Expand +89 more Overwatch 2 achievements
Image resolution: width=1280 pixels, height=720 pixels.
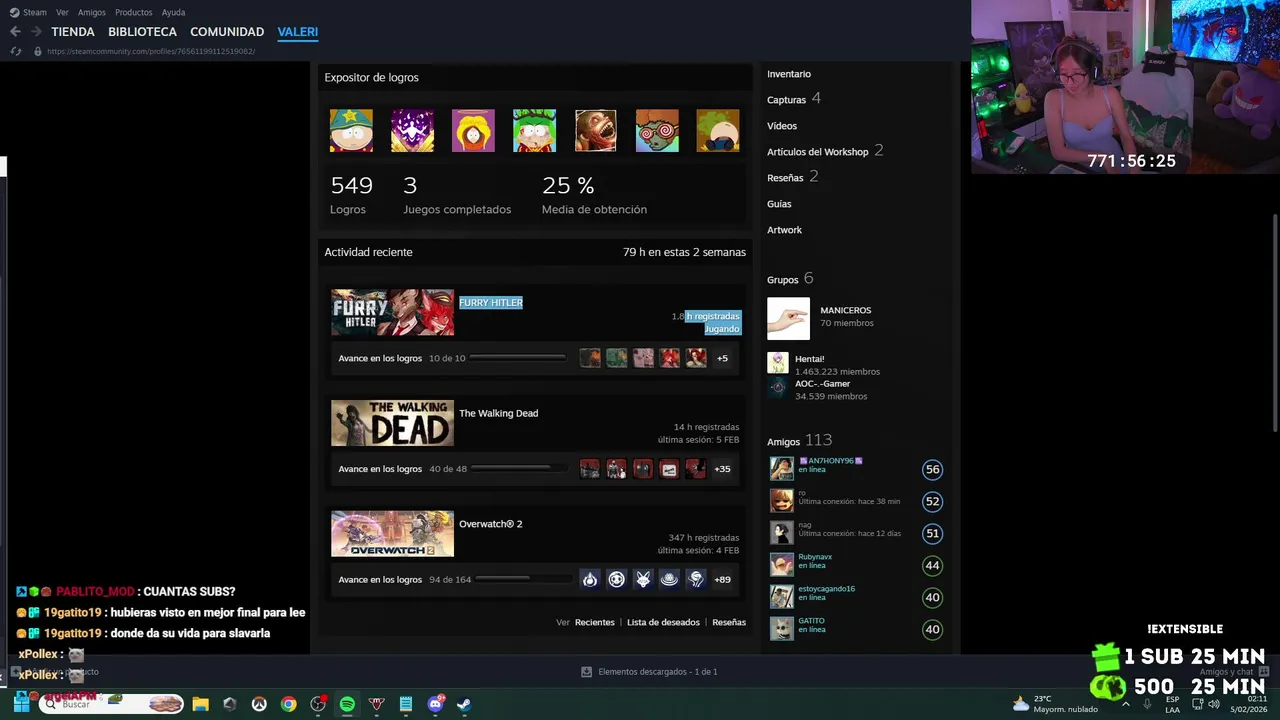[x=722, y=580]
